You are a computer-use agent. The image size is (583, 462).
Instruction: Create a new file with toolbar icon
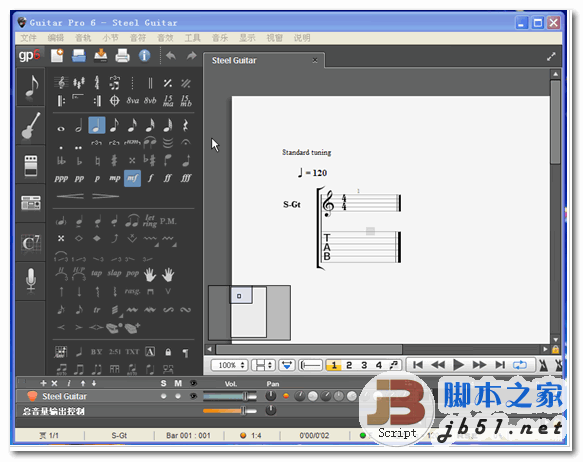click(57, 56)
